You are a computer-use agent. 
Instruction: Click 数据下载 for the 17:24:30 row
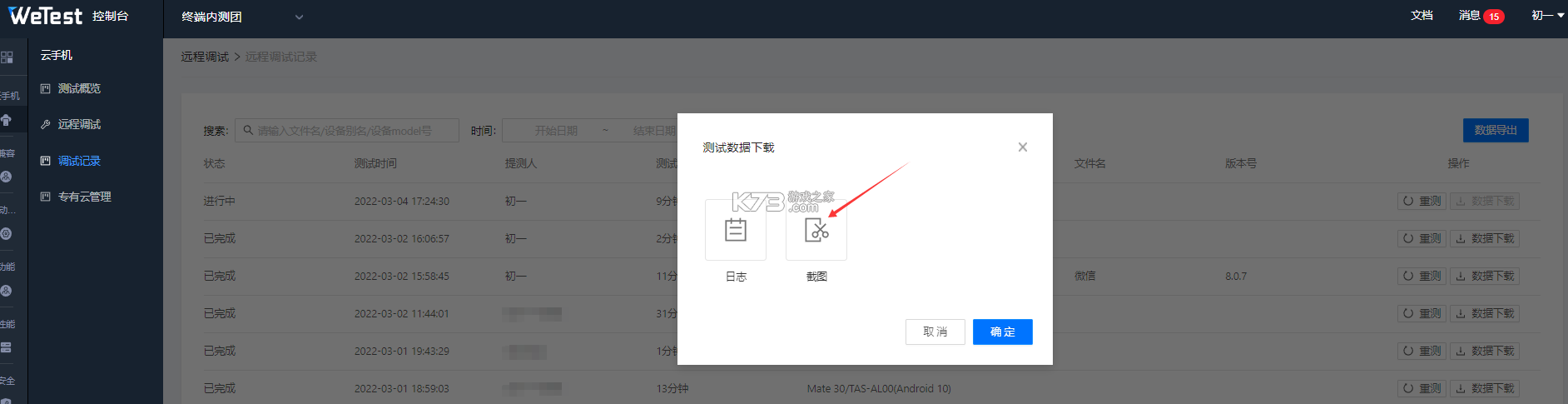coord(1486,201)
